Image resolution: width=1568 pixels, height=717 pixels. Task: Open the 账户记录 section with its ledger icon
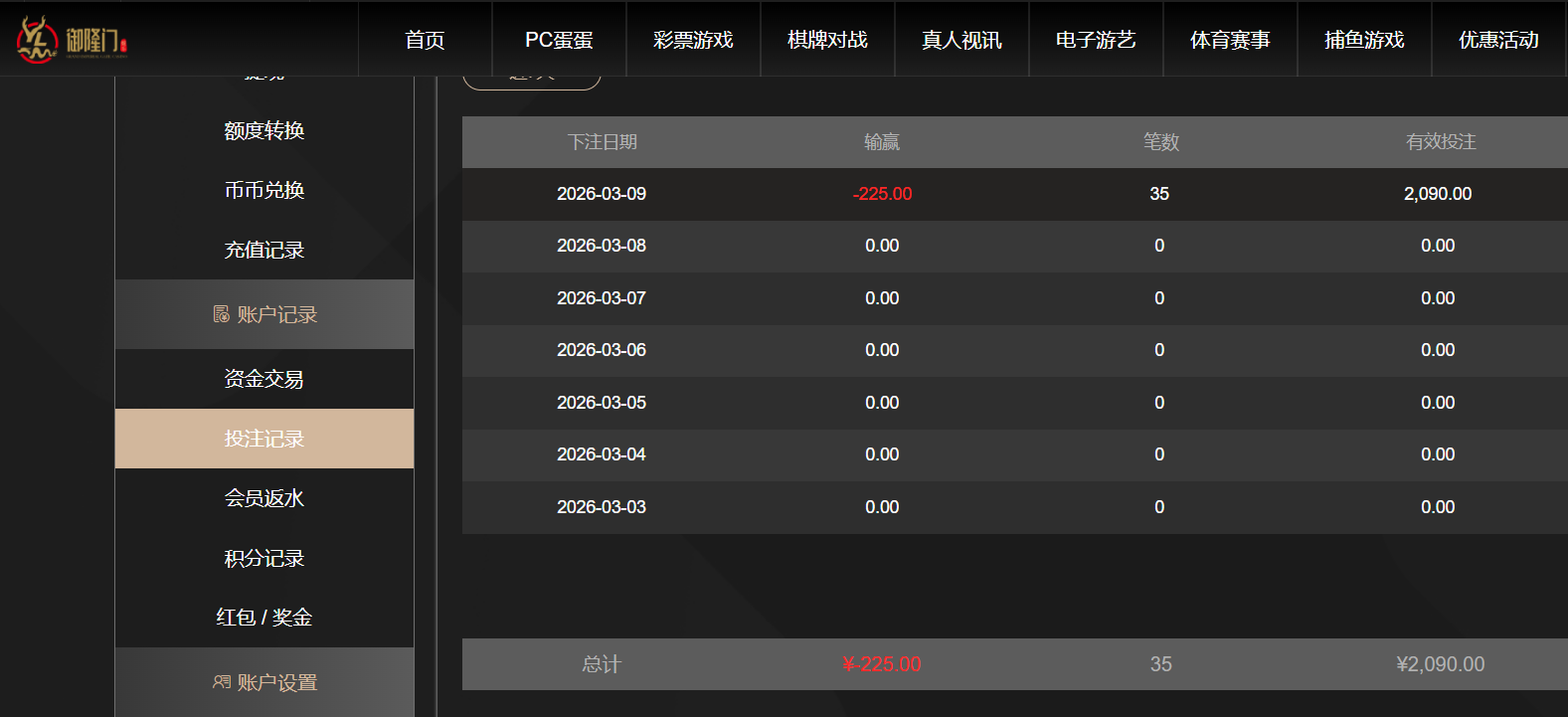coord(263,314)
